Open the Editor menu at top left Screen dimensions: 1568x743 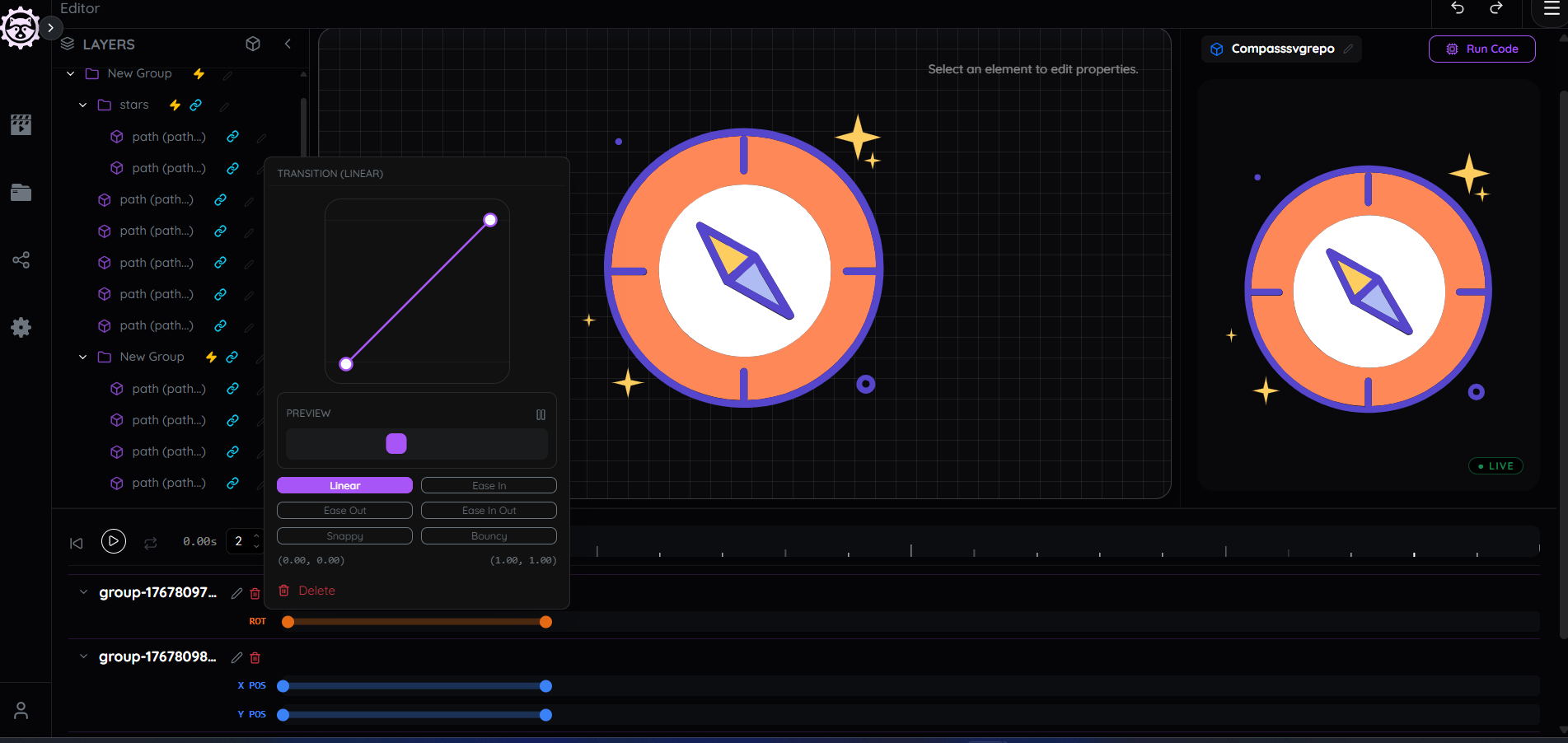click(x=79, y=9)
